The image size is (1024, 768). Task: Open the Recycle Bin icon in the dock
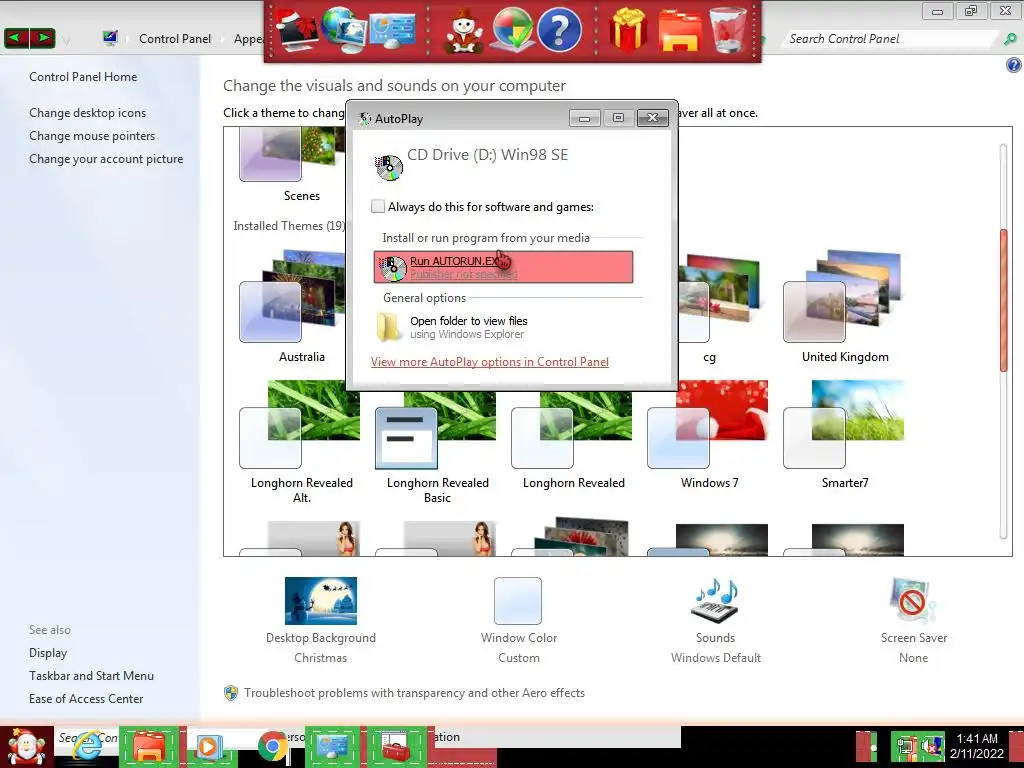coord(728,29)
